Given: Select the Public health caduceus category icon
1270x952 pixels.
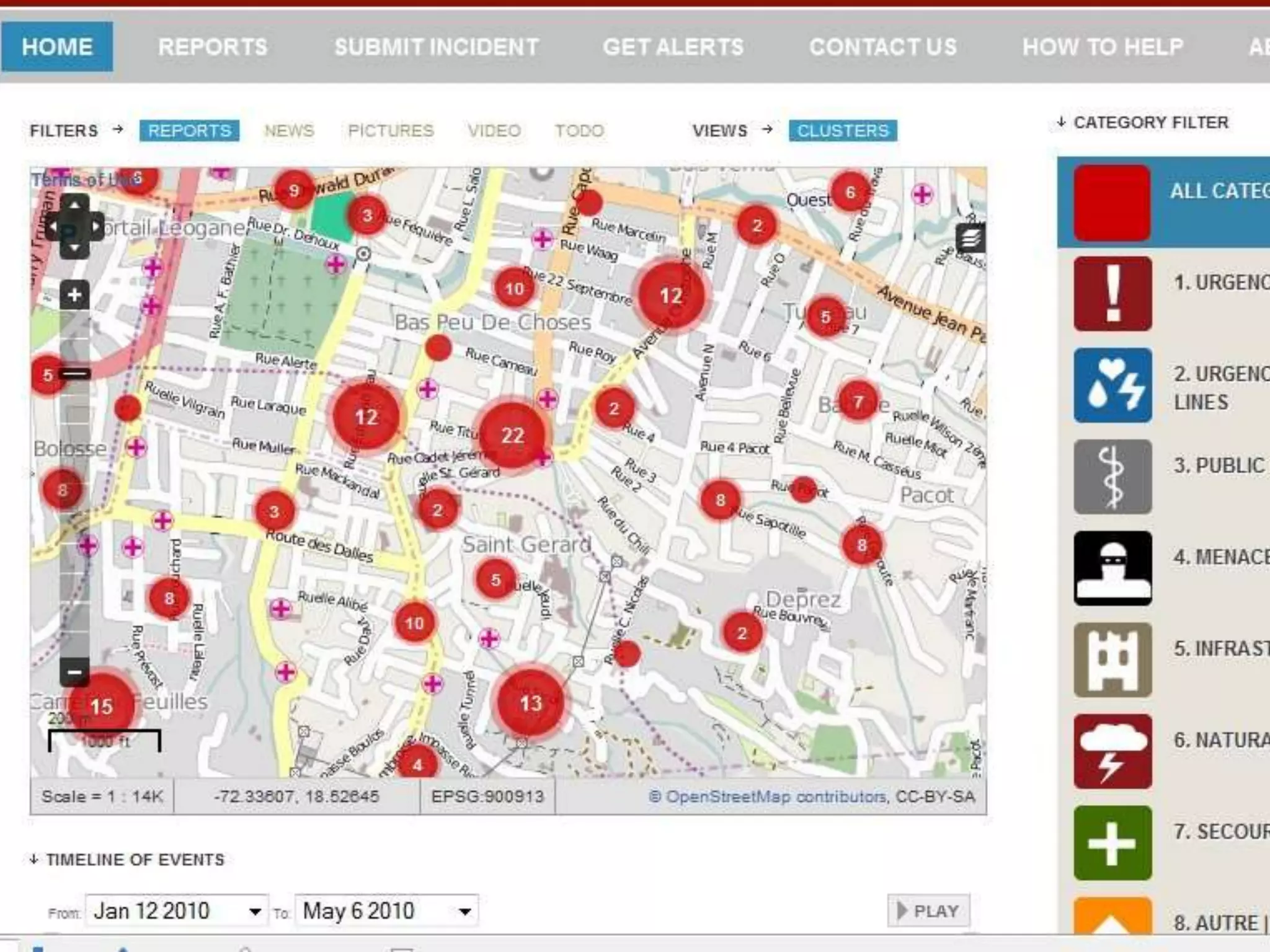Looking at the screenshot, I should [x=1112, y=477].
